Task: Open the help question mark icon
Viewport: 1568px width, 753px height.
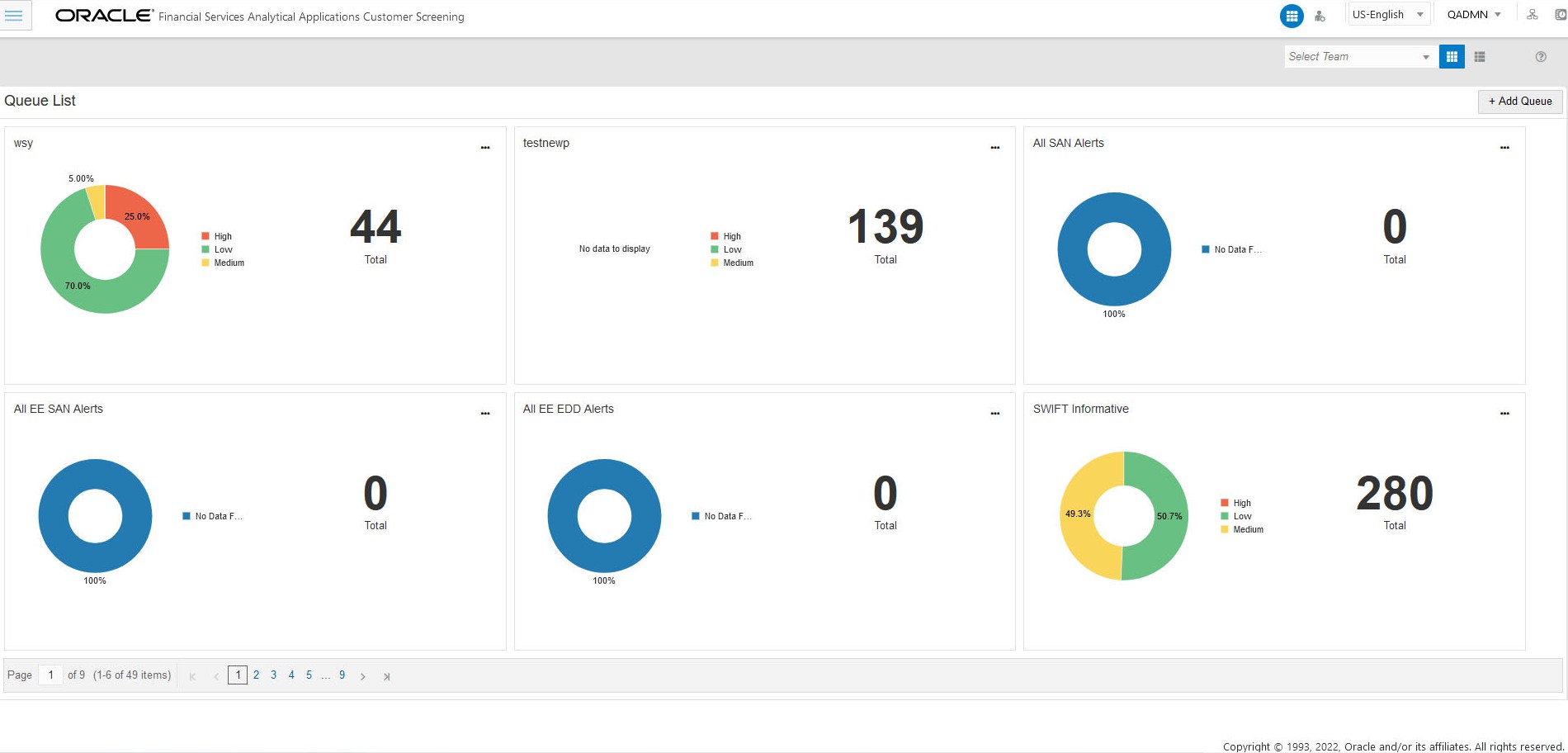Action: 1541,57
